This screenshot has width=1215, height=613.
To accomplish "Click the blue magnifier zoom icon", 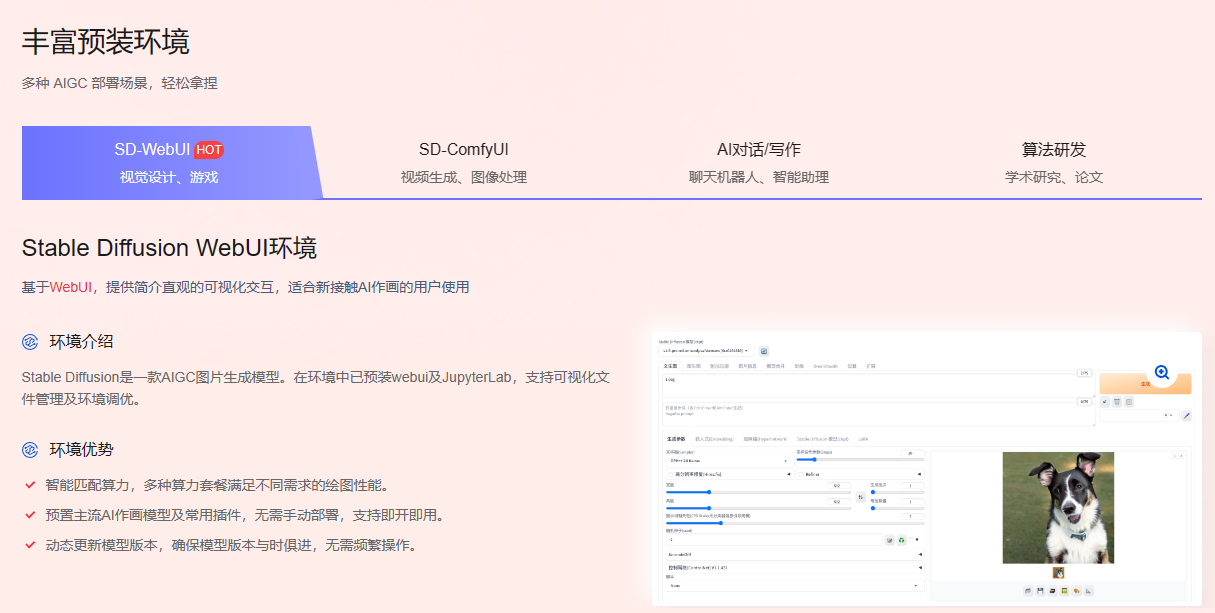I will (1161, 372).
